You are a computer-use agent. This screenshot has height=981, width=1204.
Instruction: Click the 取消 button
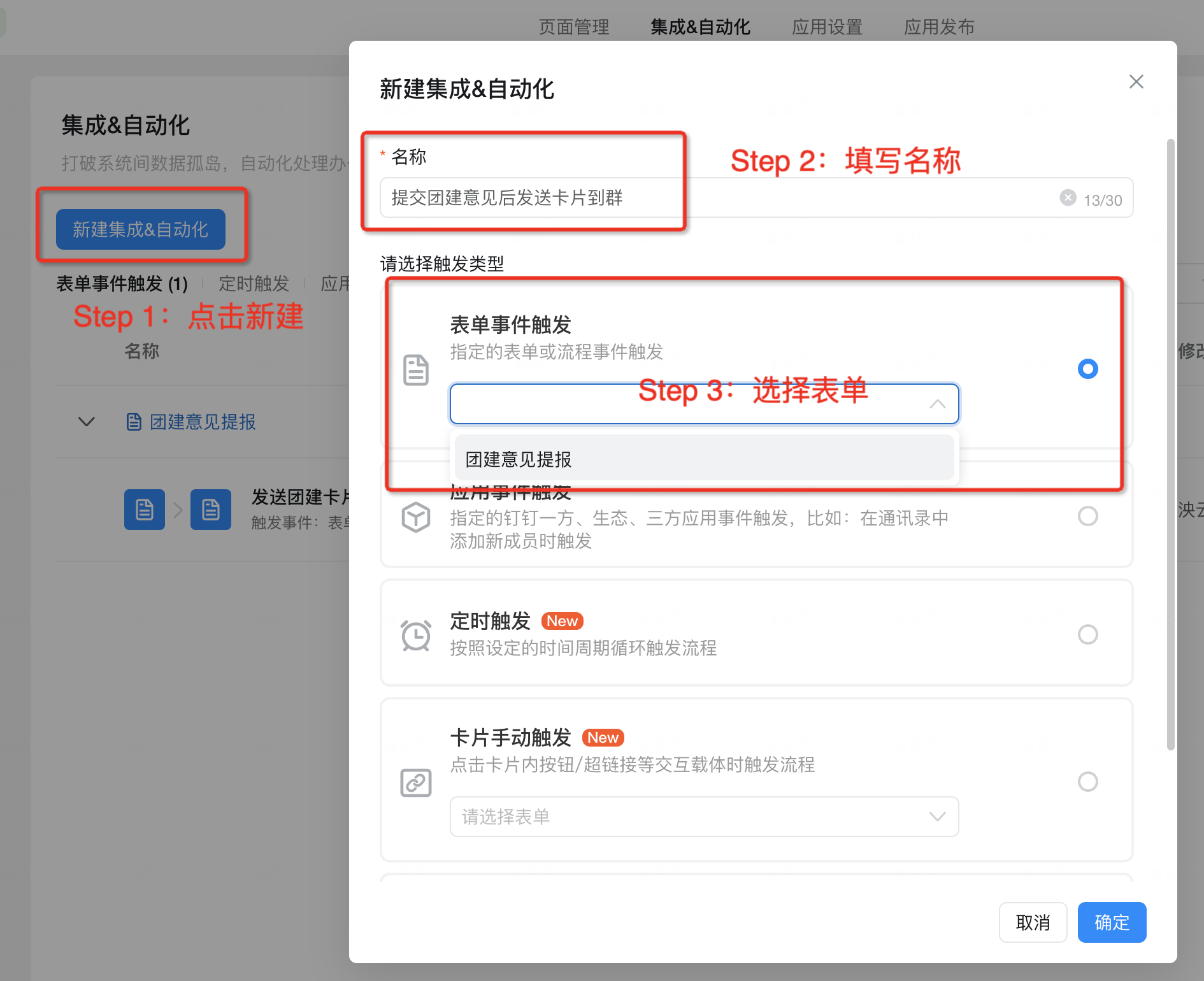coord(1033,922)
